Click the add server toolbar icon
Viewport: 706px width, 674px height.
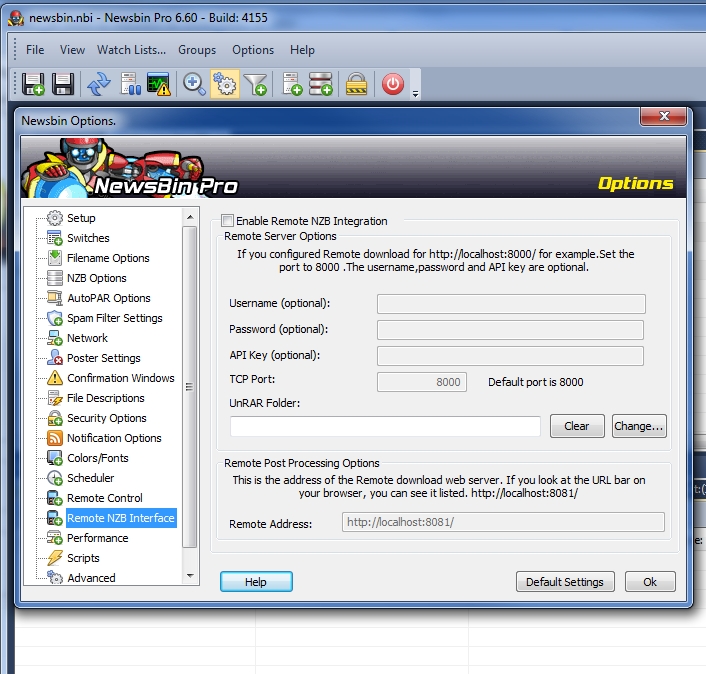[321, 84]
